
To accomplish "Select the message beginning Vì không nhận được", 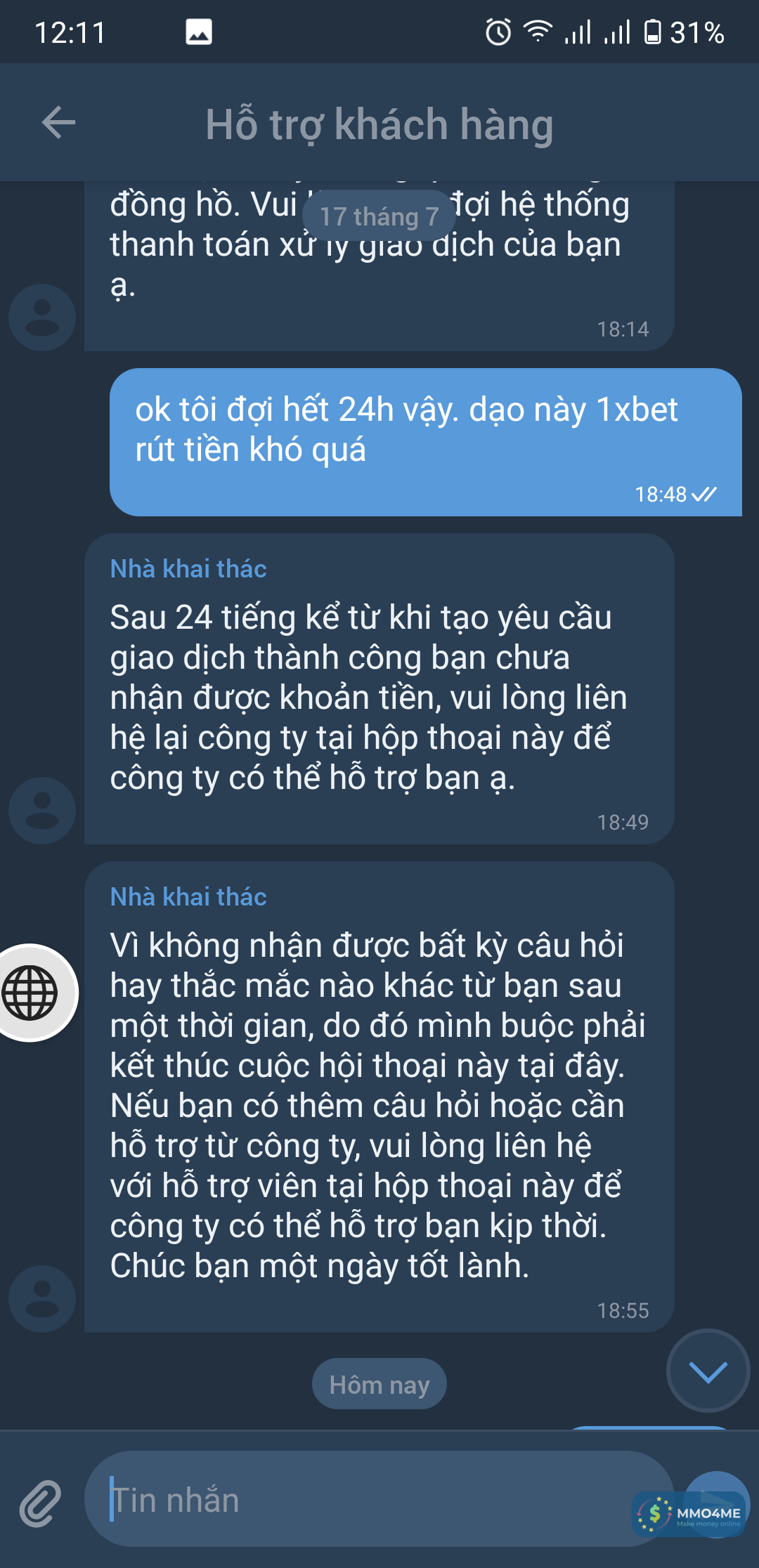I will click(x=379, y=1097).
